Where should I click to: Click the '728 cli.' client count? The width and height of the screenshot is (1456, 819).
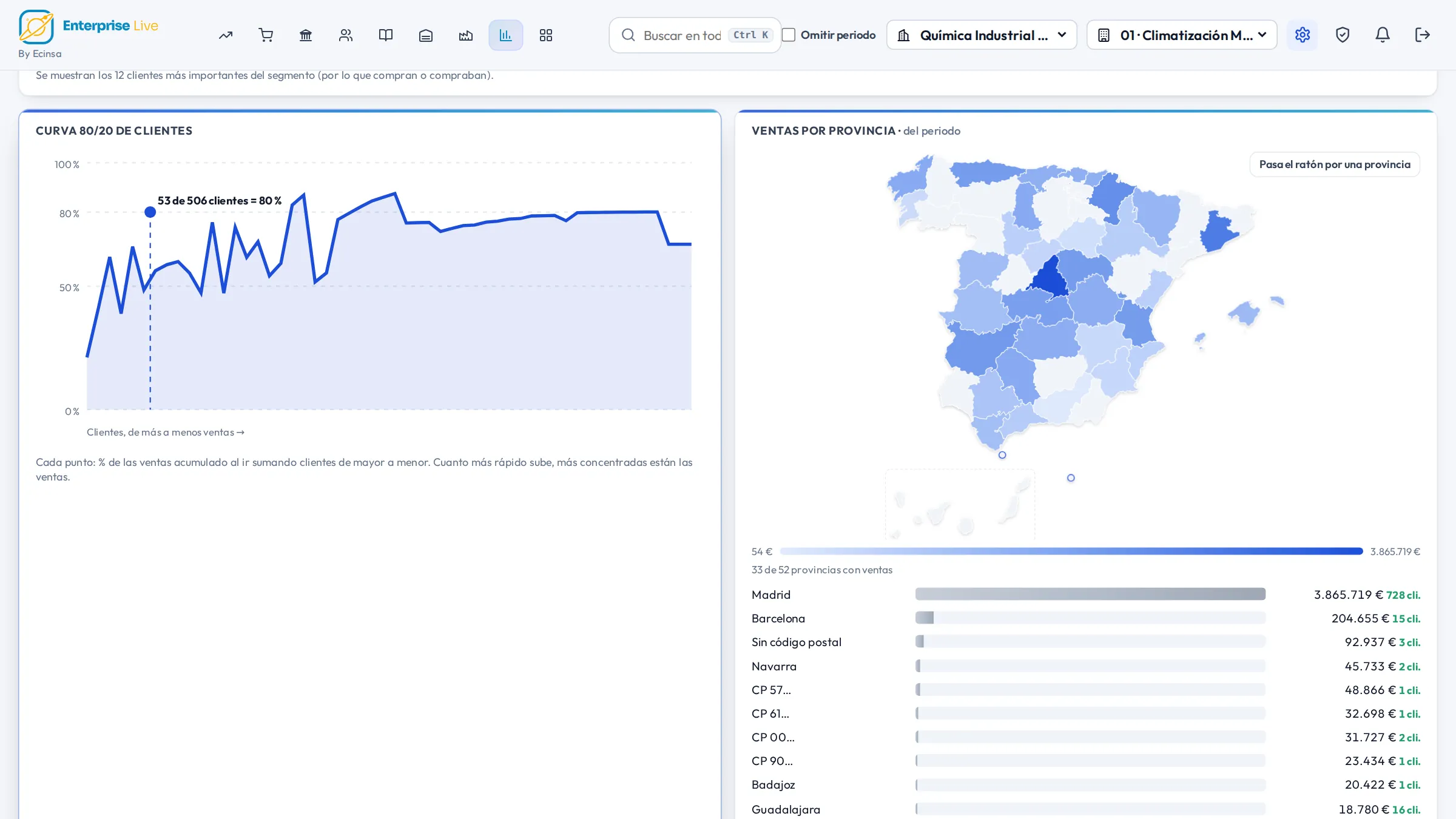[x=1403, y=595]
